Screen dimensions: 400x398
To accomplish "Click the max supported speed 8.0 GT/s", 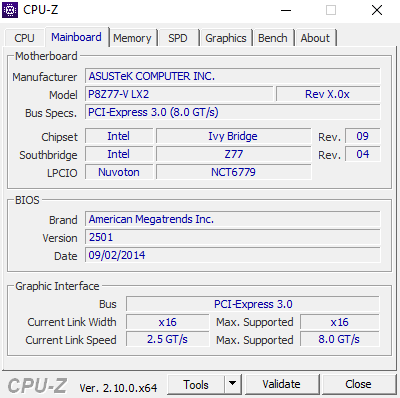I will (x=340, y=339).
